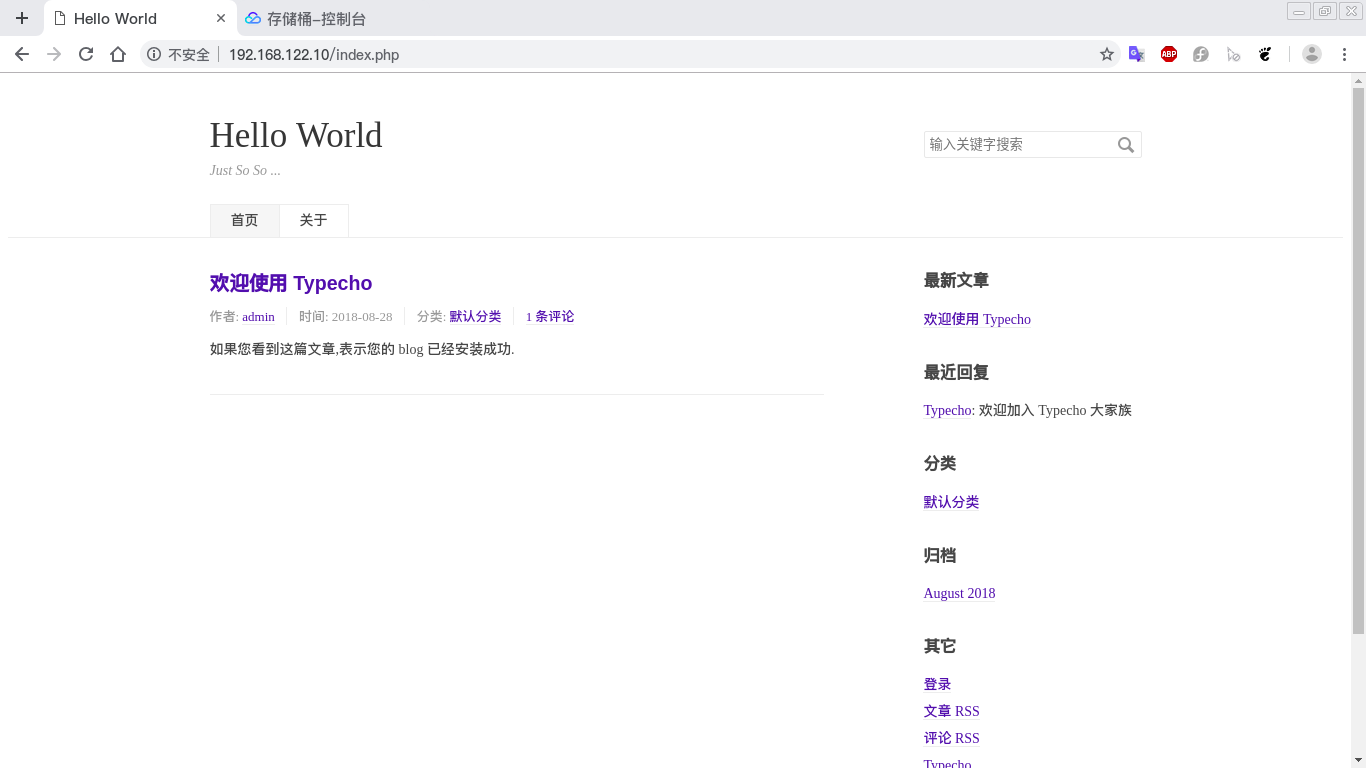Open the Google Translate extension
1366x768 pixels.
click(1136, 54)
